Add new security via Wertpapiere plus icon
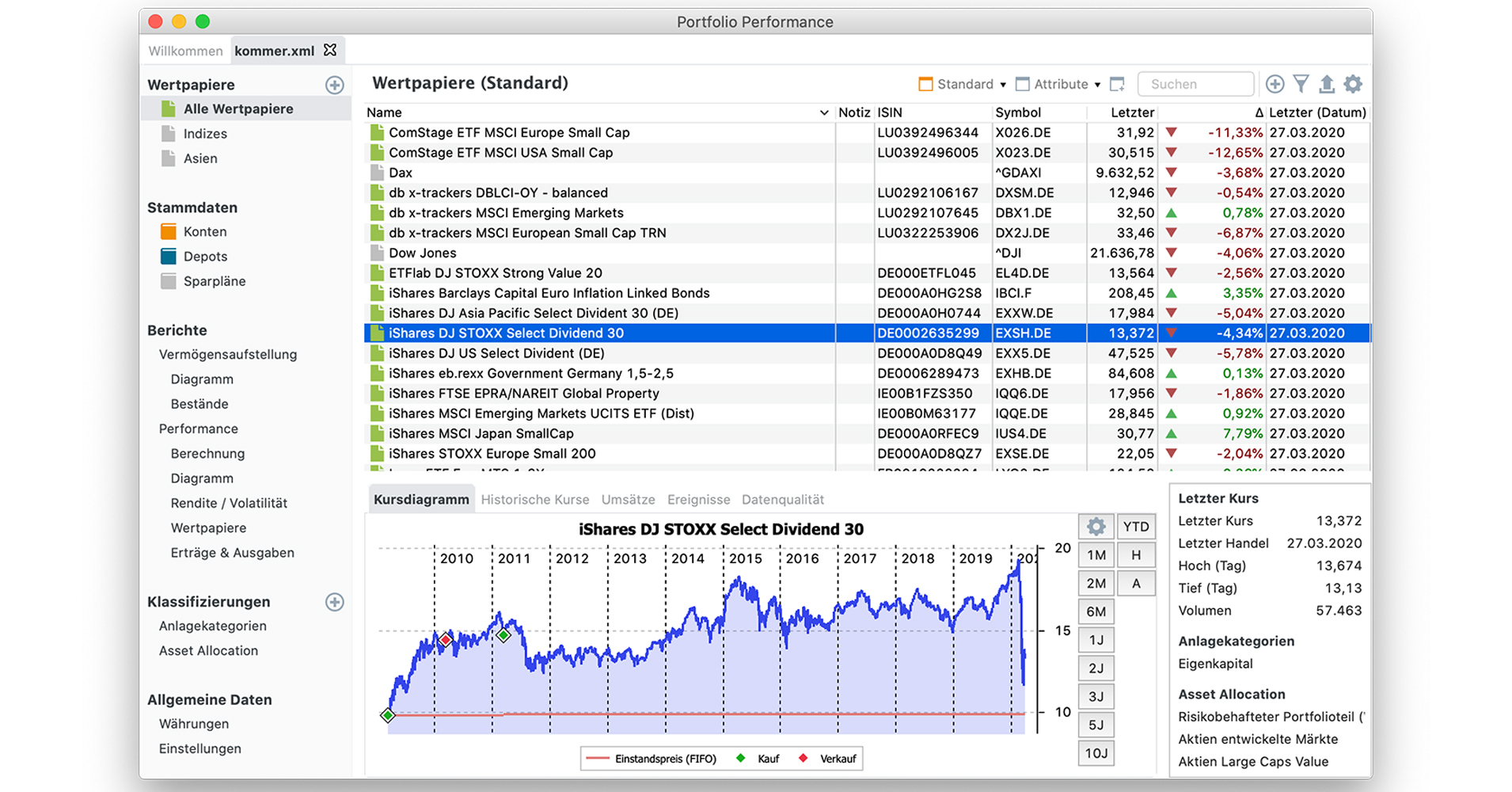Screen dimensions: 1512x792 [x=335, y=85]
